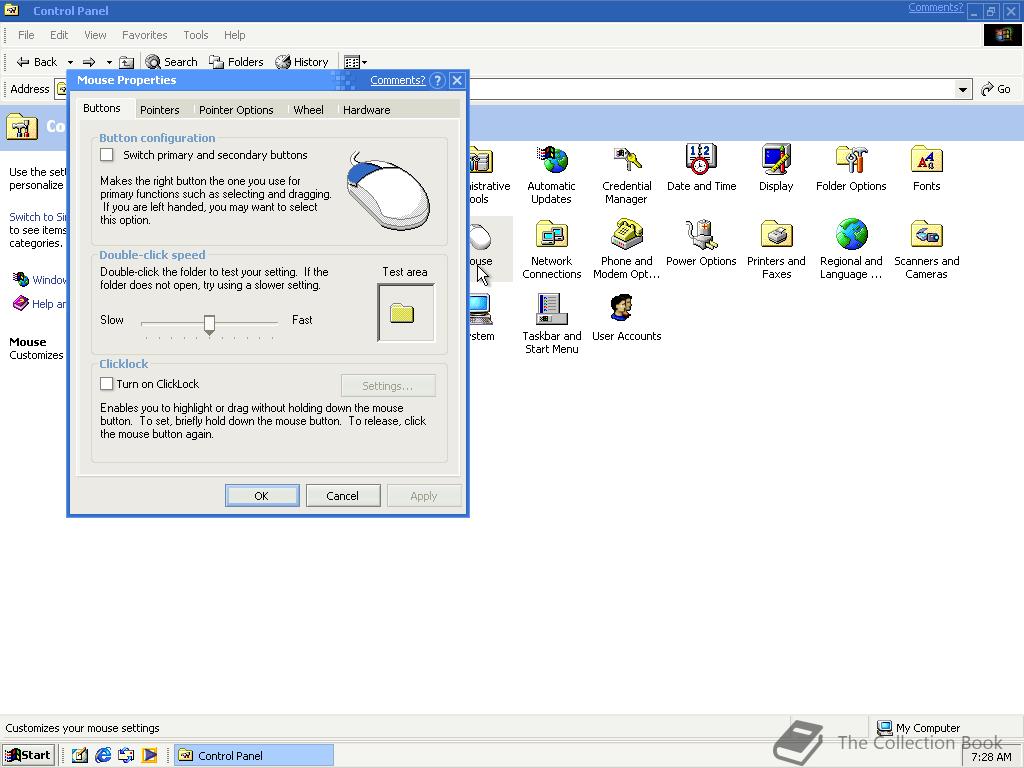Screen dimensions: 1024x768
Task: Open User Accounts
Action: pos(626,310)
